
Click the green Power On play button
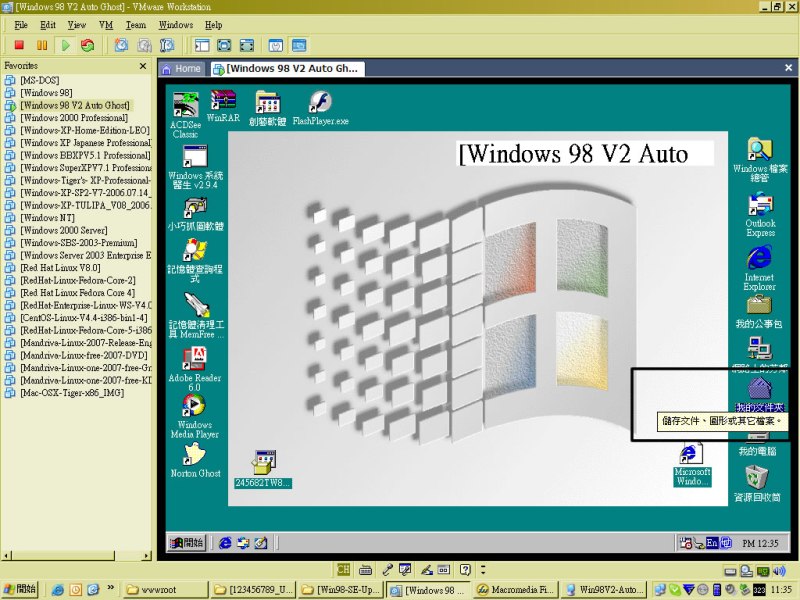point(65,45)
